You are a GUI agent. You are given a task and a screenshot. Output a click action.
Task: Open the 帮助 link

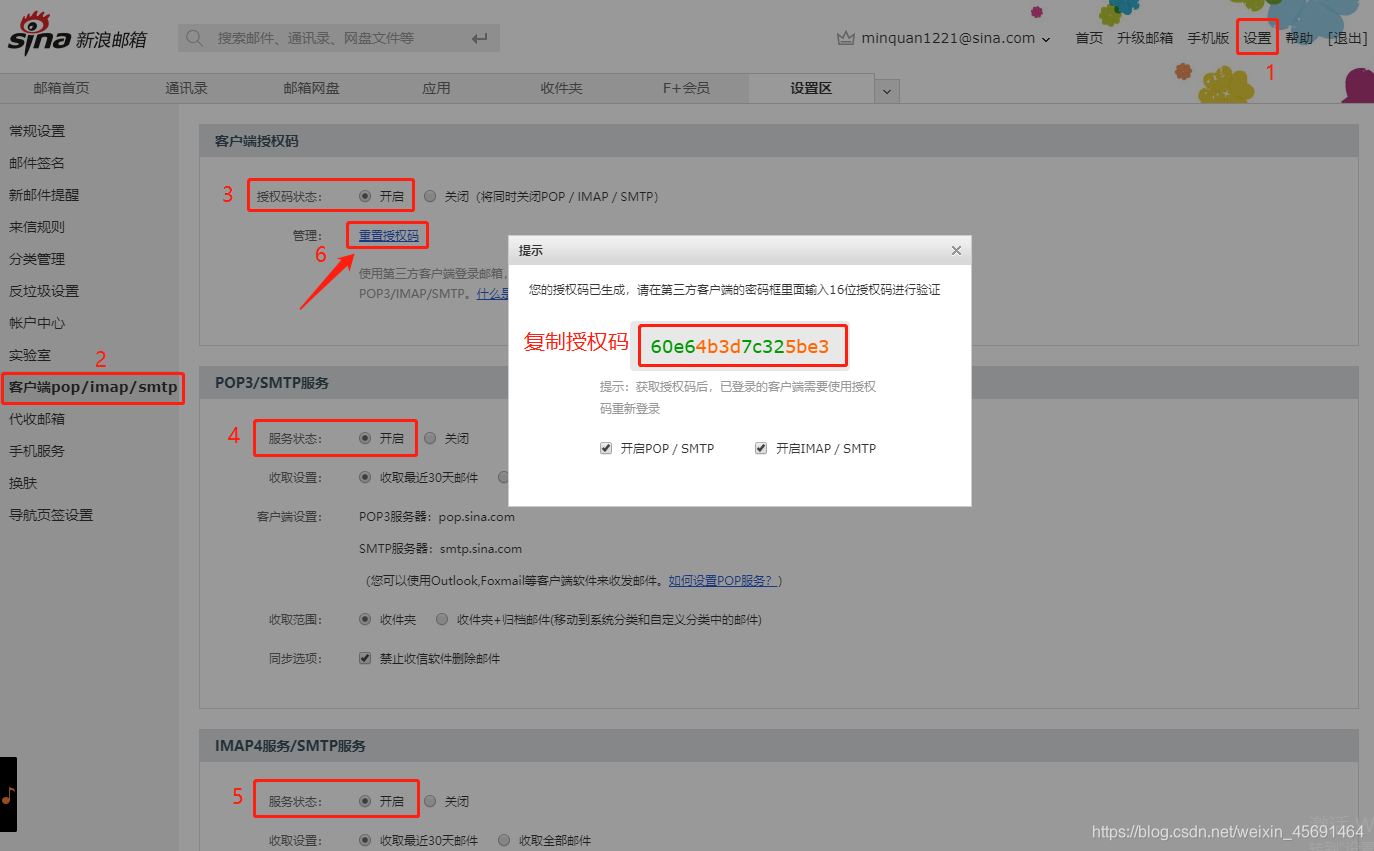[1299, 38]
